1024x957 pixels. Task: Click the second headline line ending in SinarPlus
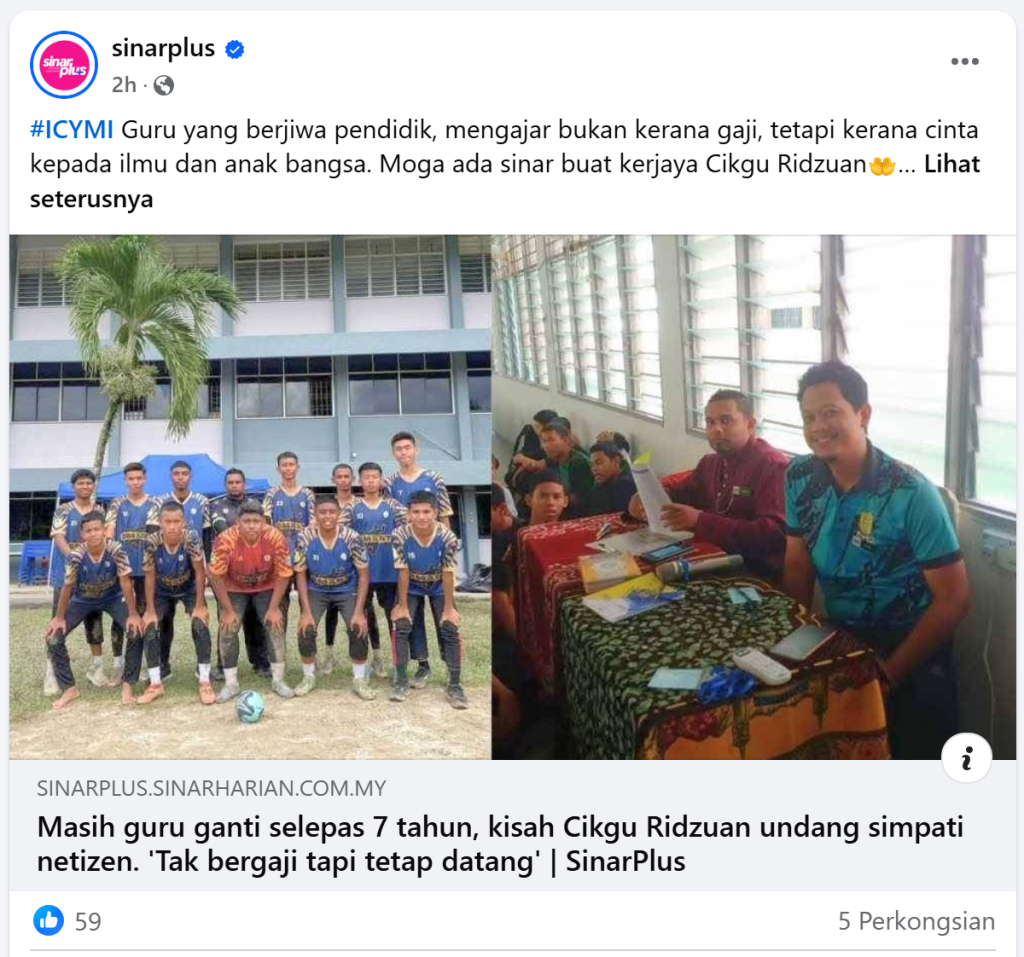361,861
